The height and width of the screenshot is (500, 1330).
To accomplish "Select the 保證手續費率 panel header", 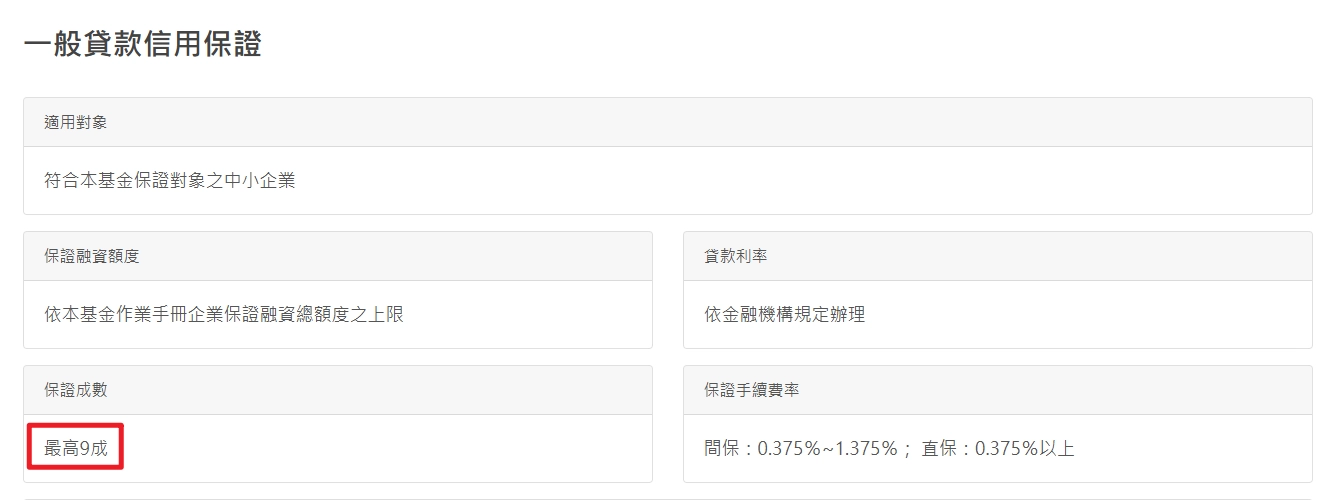I will click(752, 390).
